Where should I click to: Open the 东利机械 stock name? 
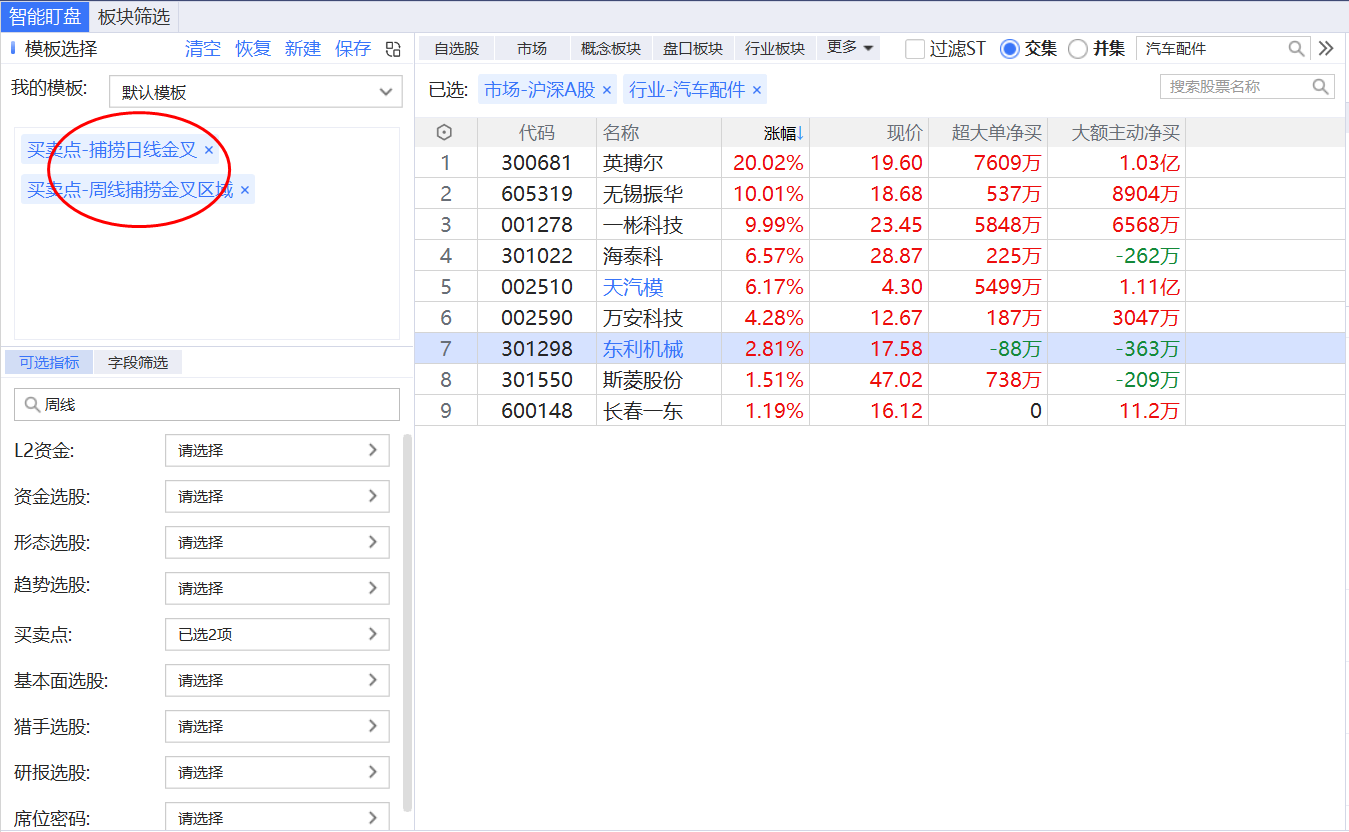tap(644, 349)
